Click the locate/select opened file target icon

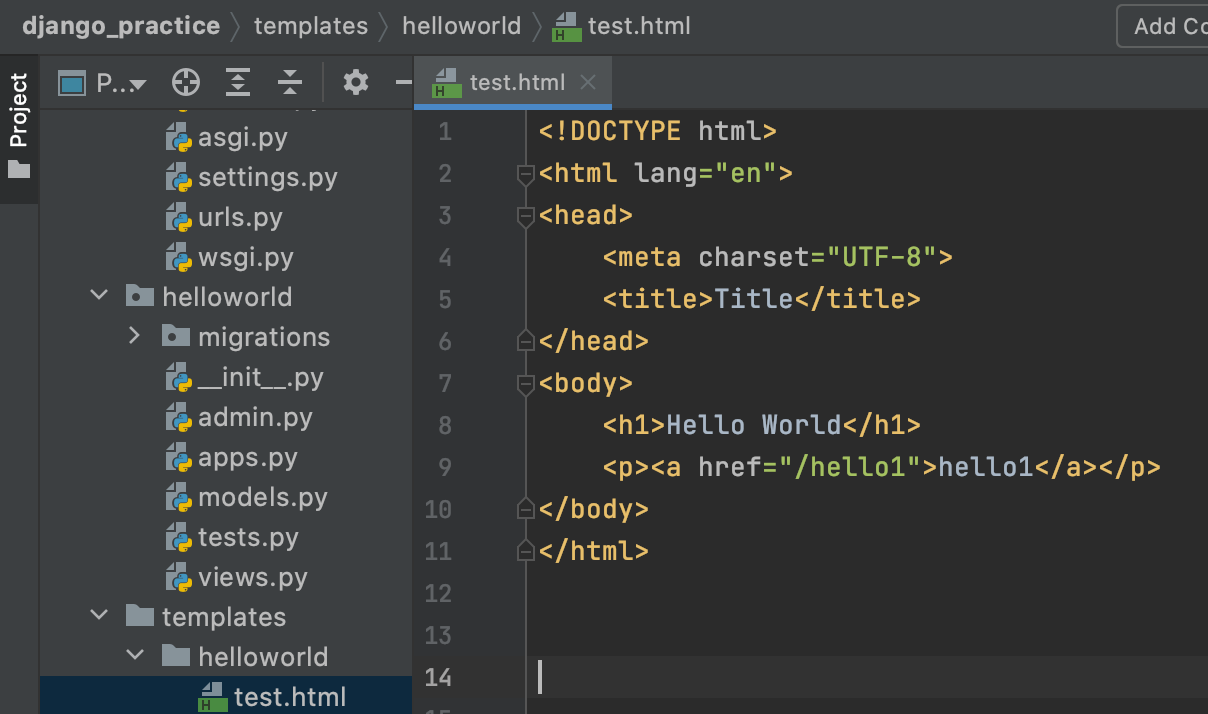(186, 82)
